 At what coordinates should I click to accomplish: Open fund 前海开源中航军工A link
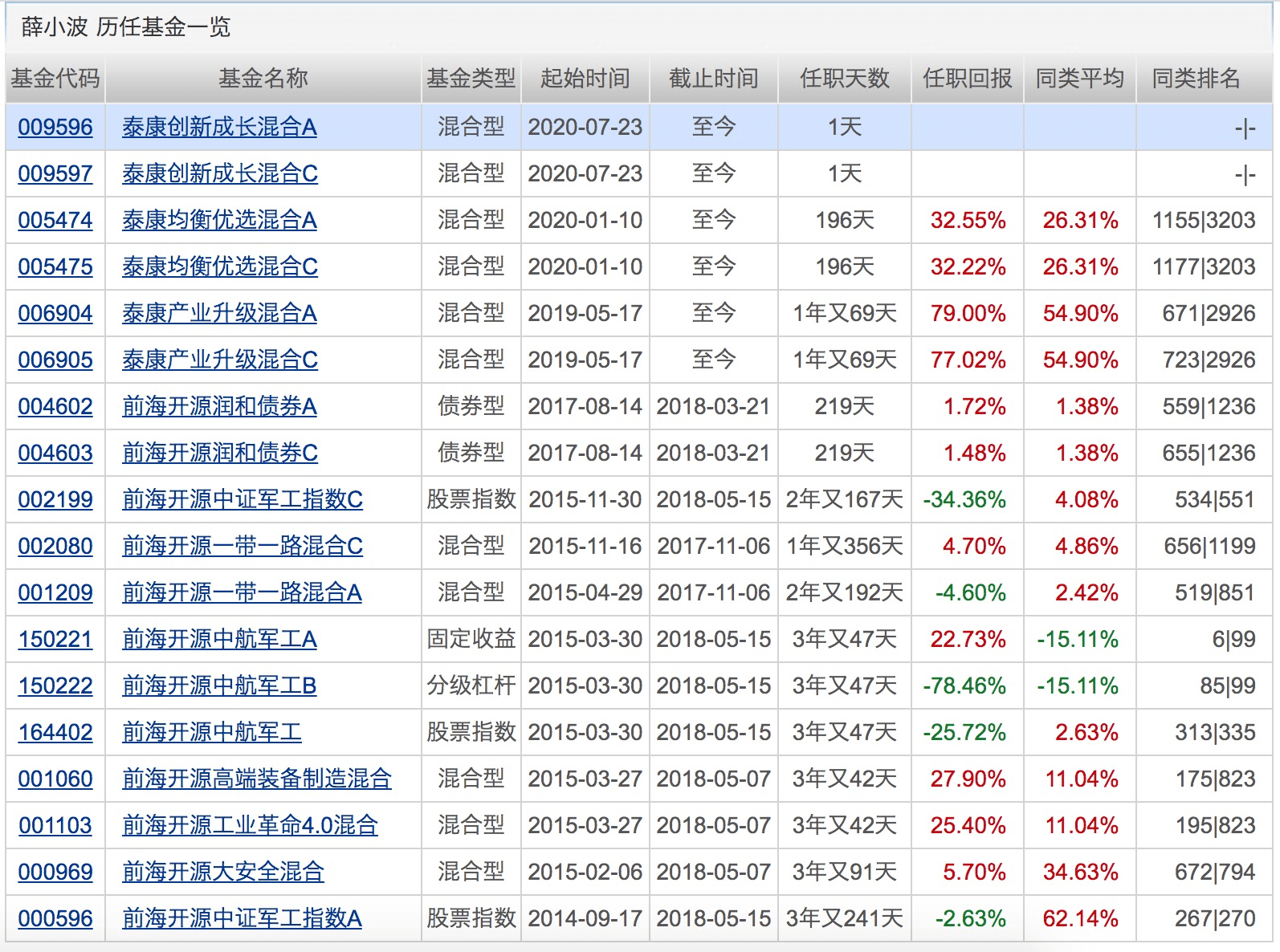tap(219, 639)
